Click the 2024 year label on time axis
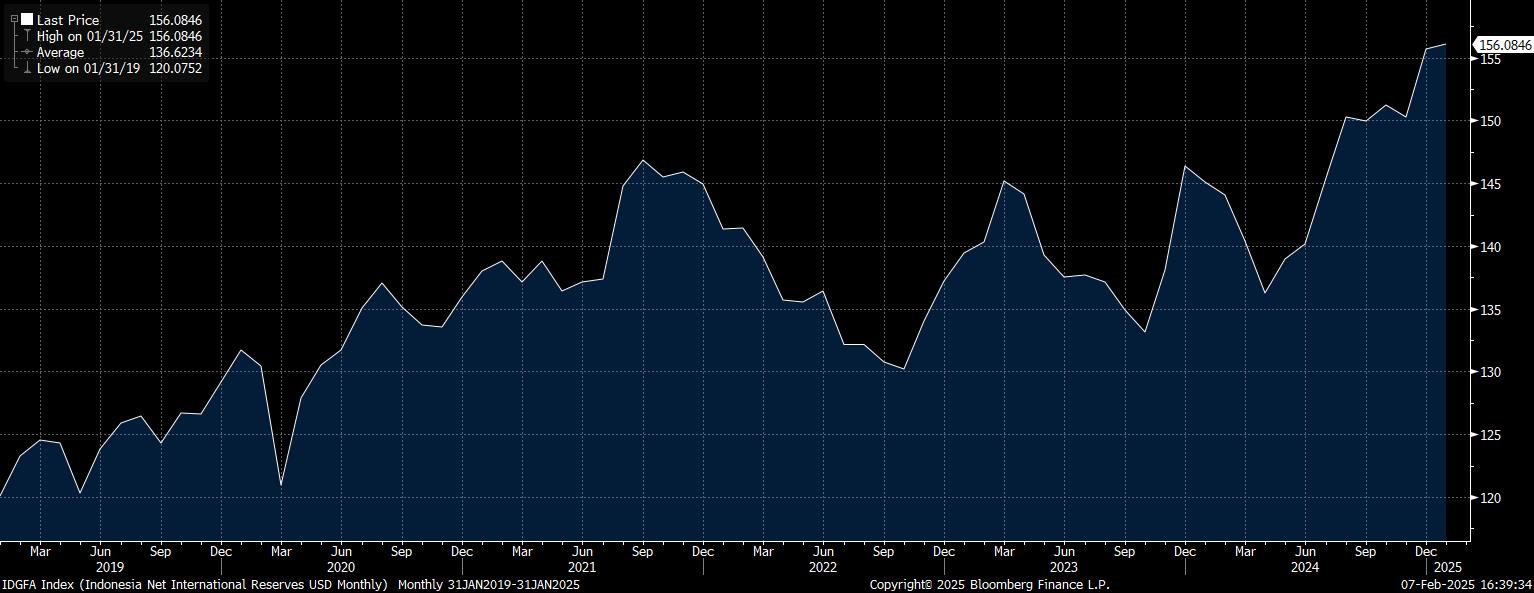This screenshot has height=593, width=1534. click(x=1305, y=567)
